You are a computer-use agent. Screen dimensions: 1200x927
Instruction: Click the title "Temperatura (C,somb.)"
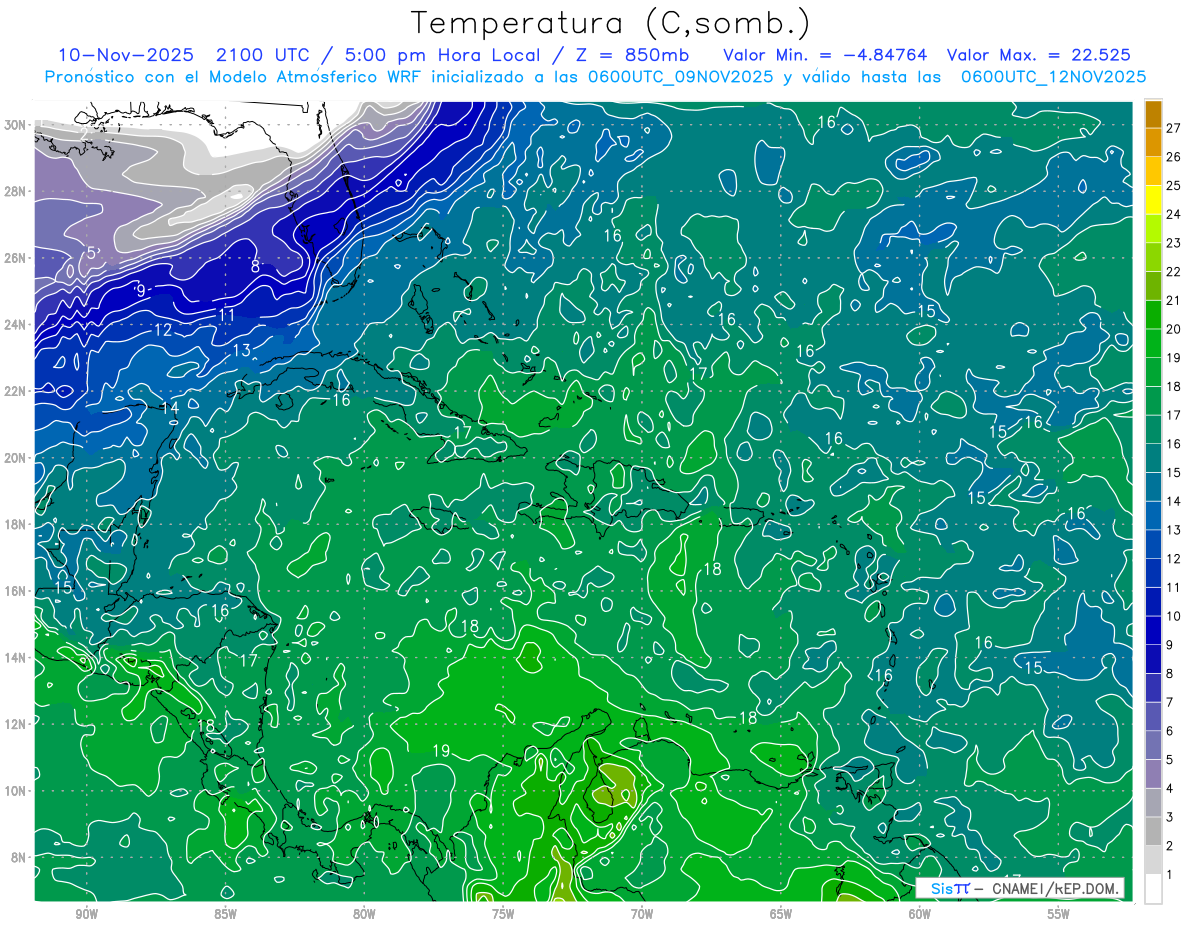[x=611, y=23]
